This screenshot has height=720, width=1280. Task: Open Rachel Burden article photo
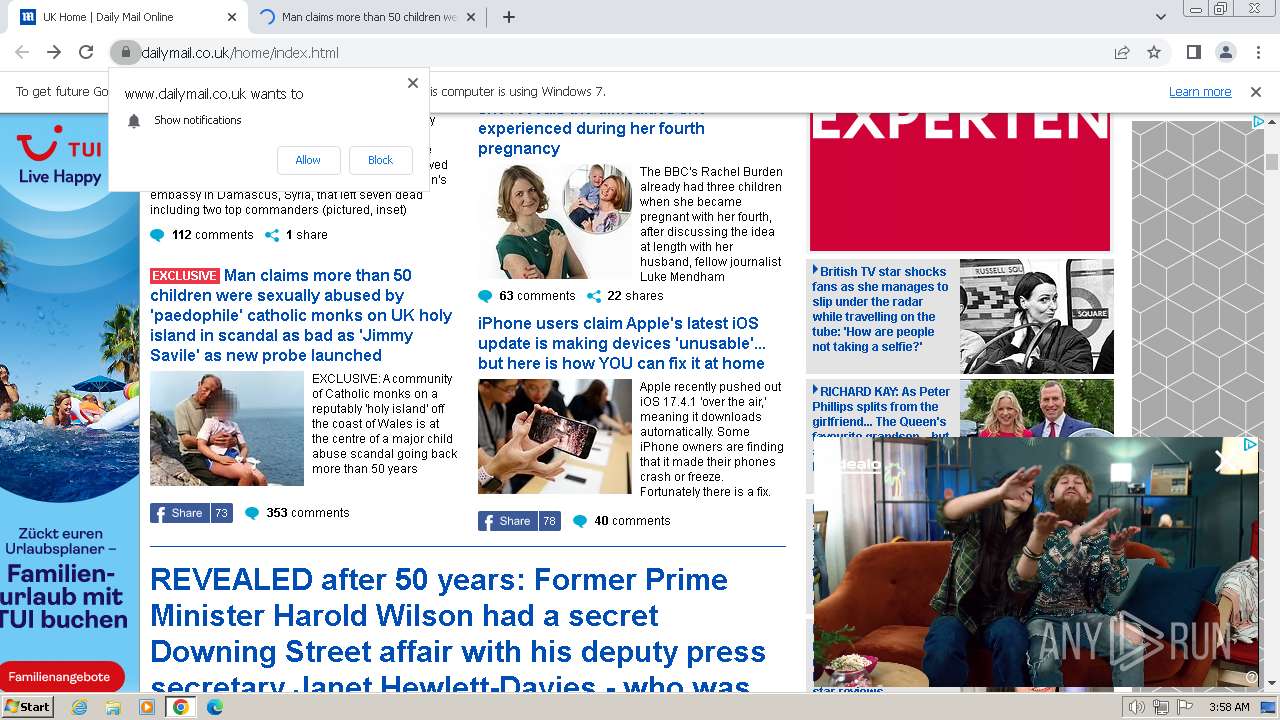point(555,221)
